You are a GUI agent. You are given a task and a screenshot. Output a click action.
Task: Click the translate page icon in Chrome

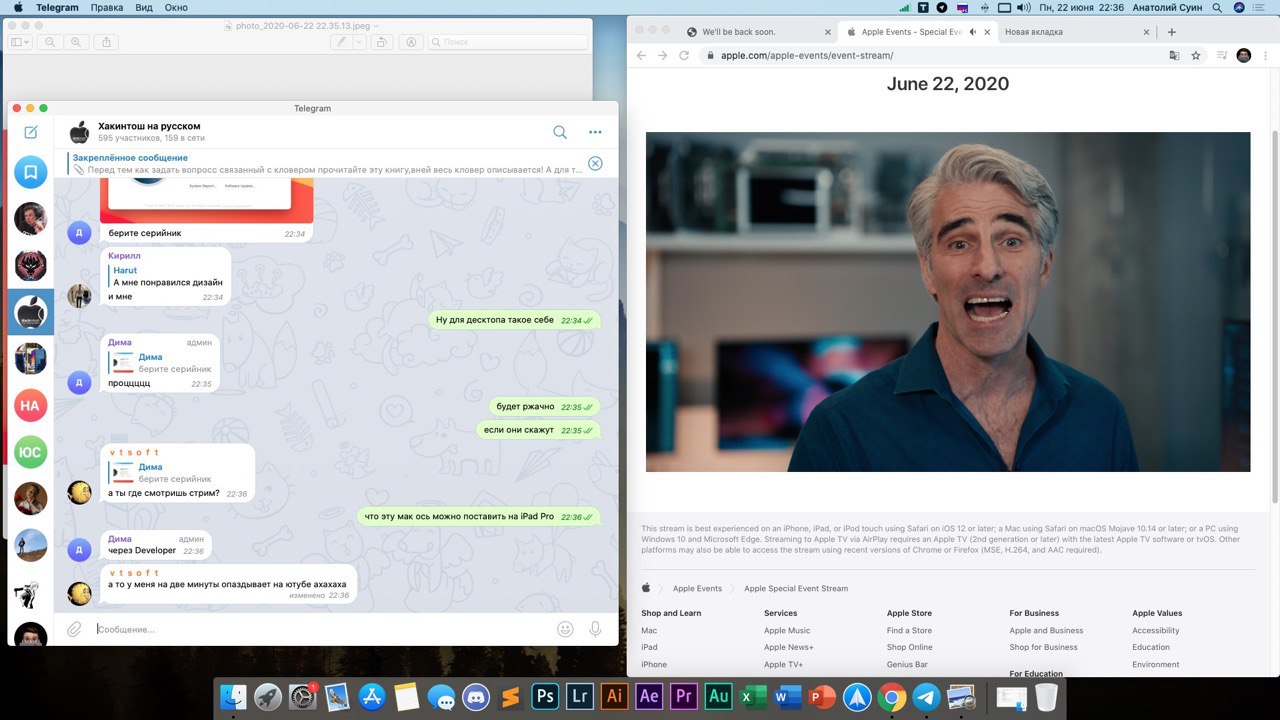1174,56
